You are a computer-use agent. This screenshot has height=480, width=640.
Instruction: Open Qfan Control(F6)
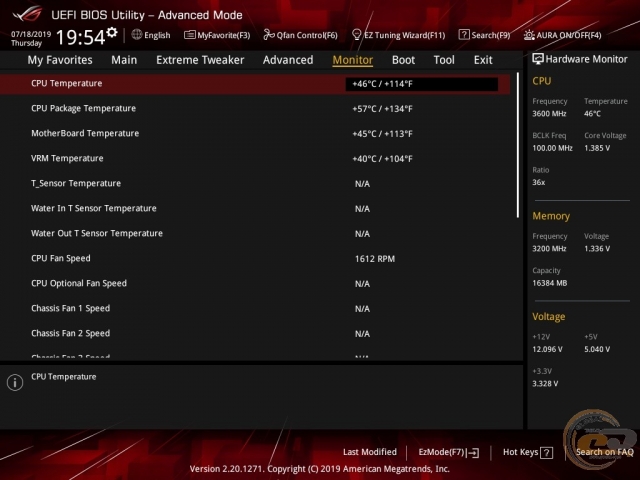click(300, 35)
